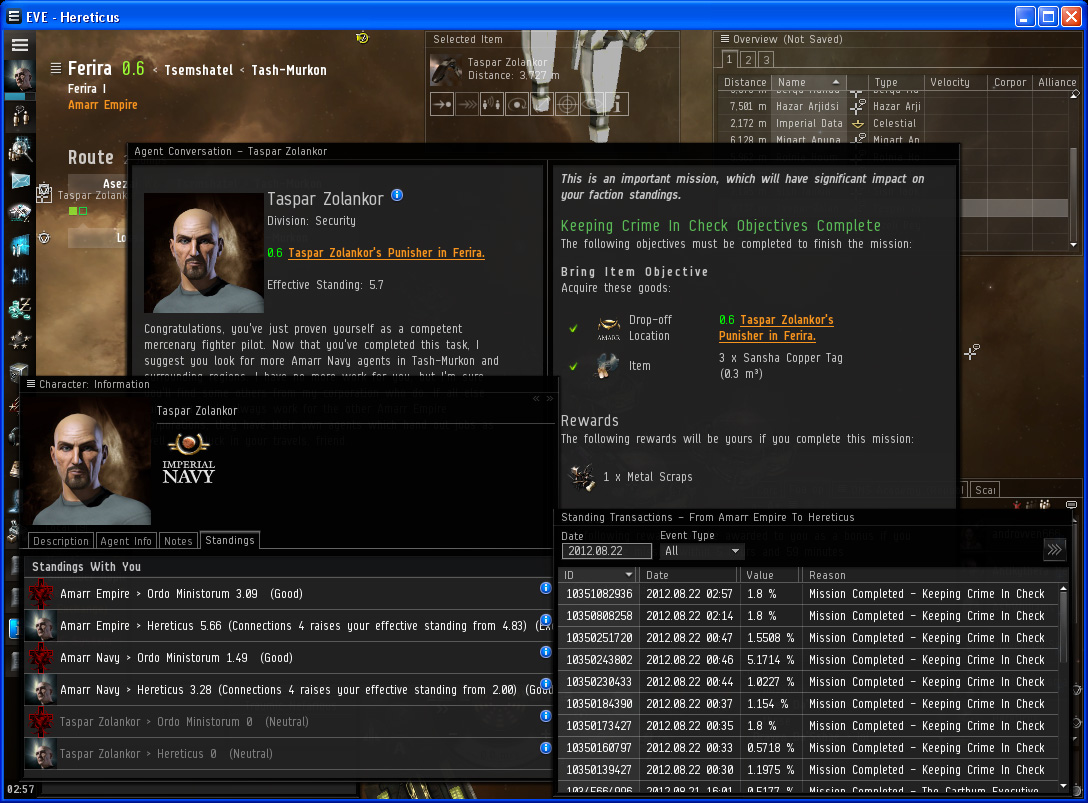Click Tash-Murkon region link in location header
Viewport: 1088px width, 803px height.
coord(289,70)
